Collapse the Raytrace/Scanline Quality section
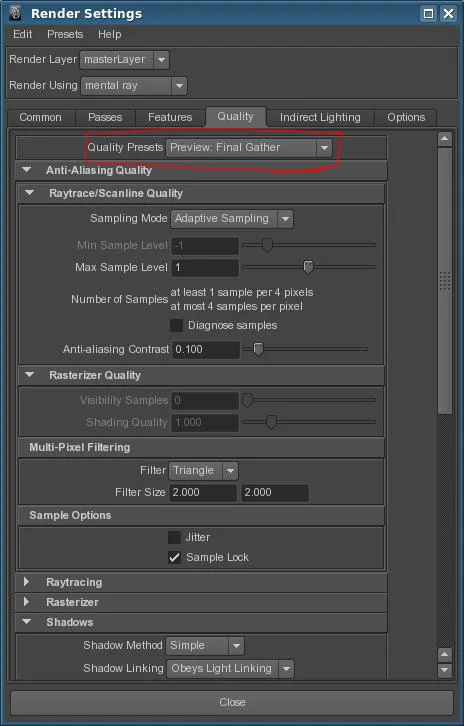This screenshot has height=726, width=464. coord(30,193)
